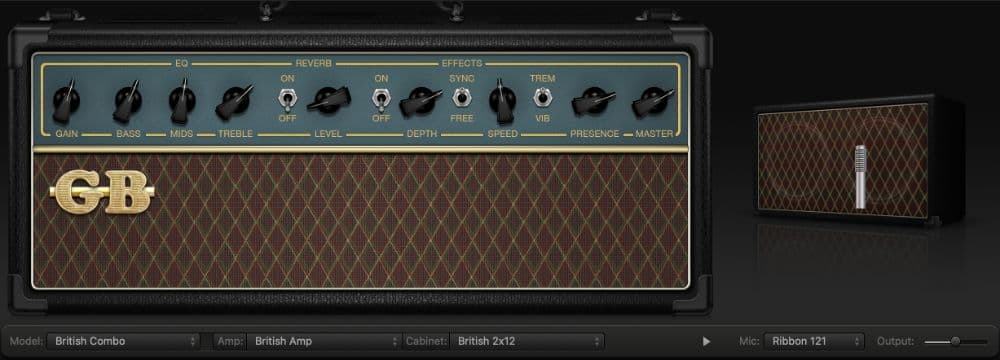
Task: Open the Amp dropdown showing British Amp
Action: [325, 341]
